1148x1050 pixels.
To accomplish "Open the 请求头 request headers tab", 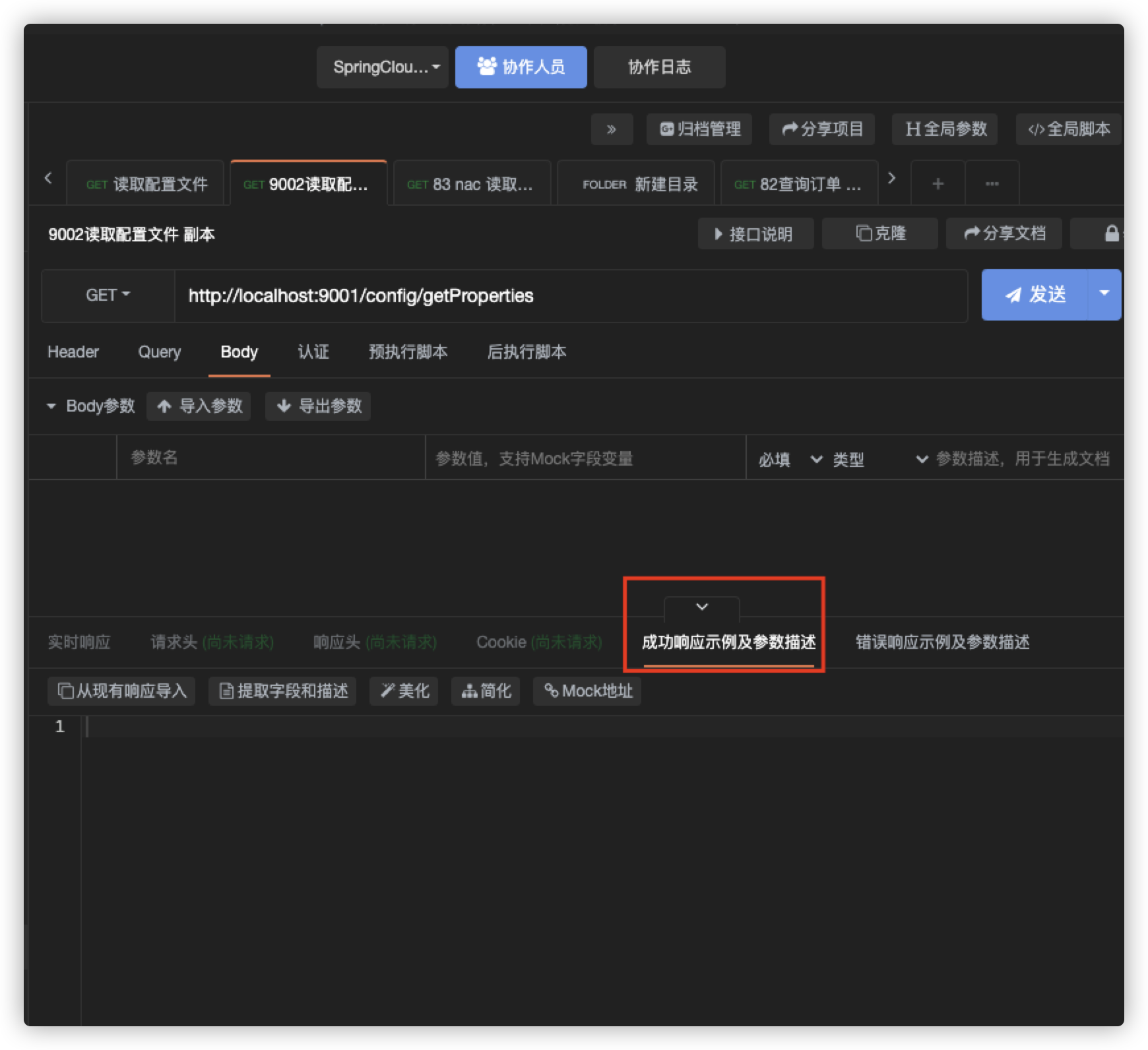I will pyautogui.click(x=212, y=642).
